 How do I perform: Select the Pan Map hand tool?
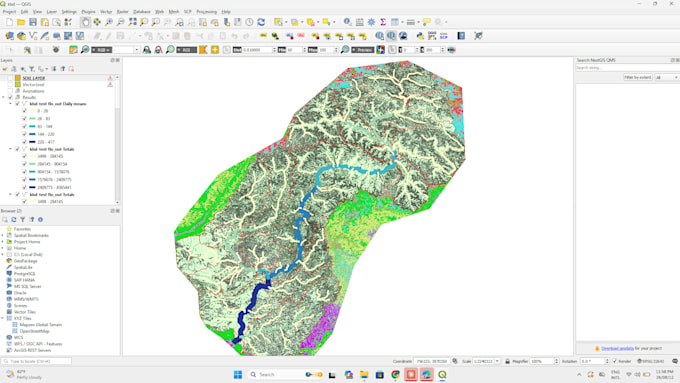[85, 22]
